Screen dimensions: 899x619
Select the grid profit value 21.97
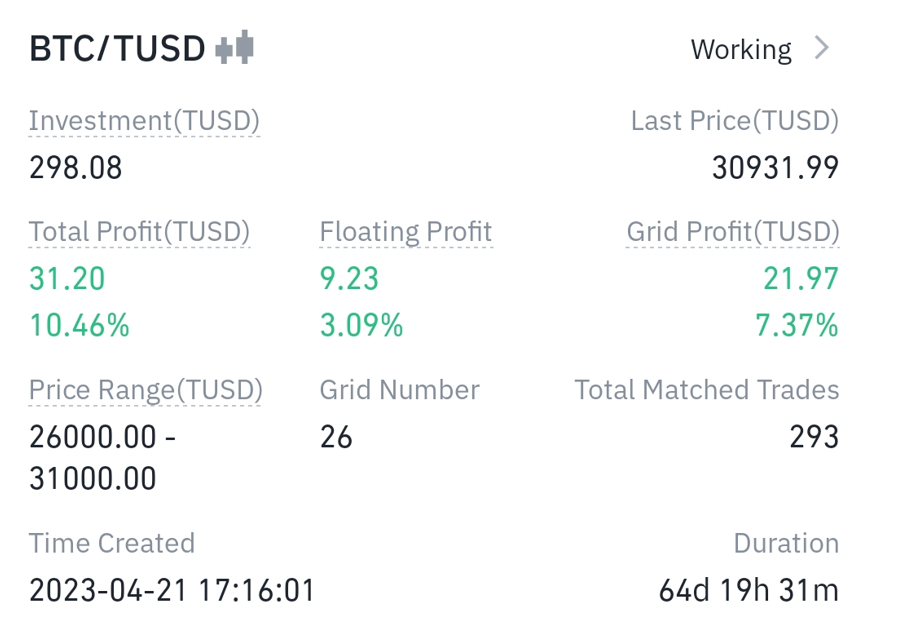[801, 279]
